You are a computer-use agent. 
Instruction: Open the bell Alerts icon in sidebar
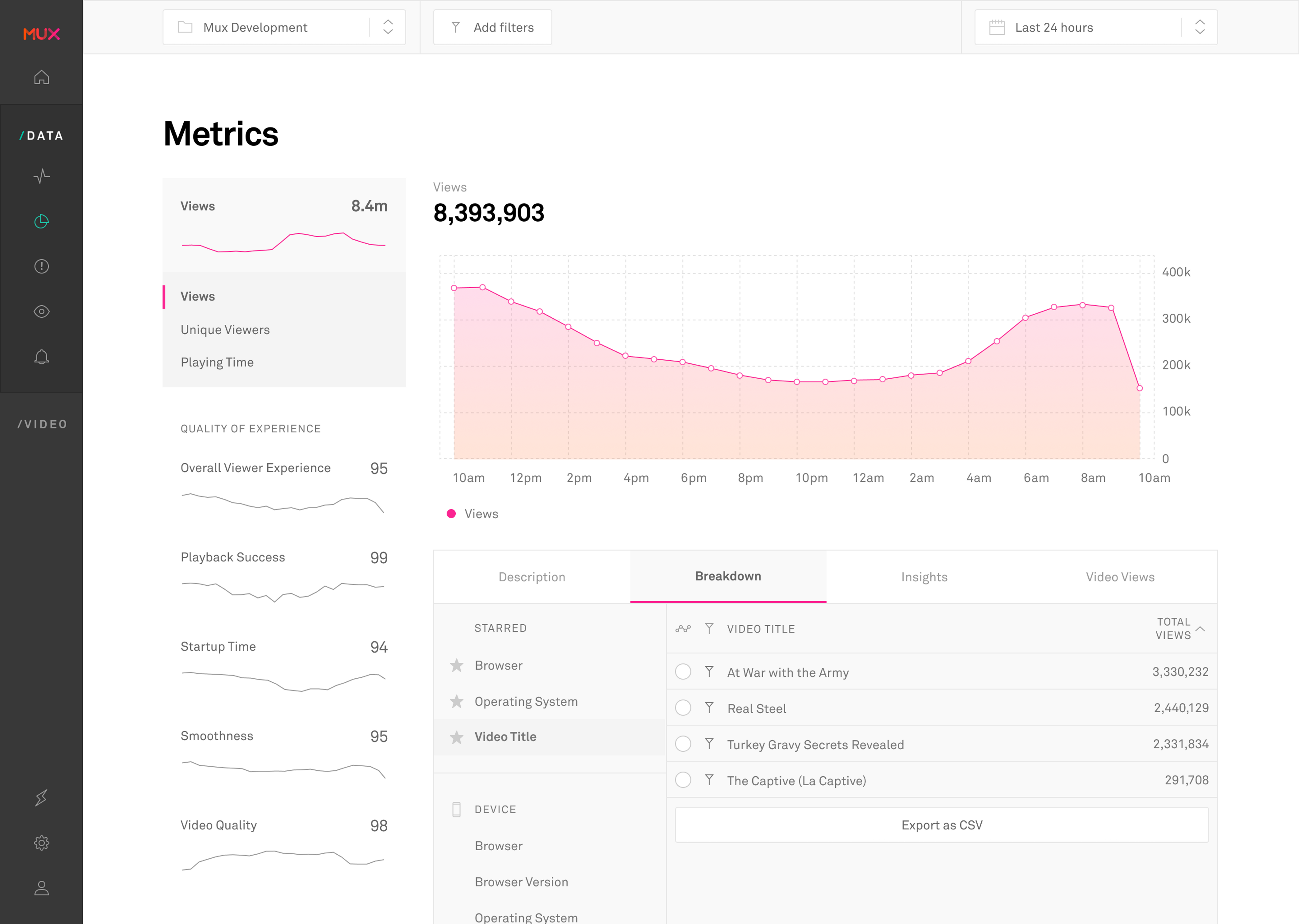(x=42, y=357)
